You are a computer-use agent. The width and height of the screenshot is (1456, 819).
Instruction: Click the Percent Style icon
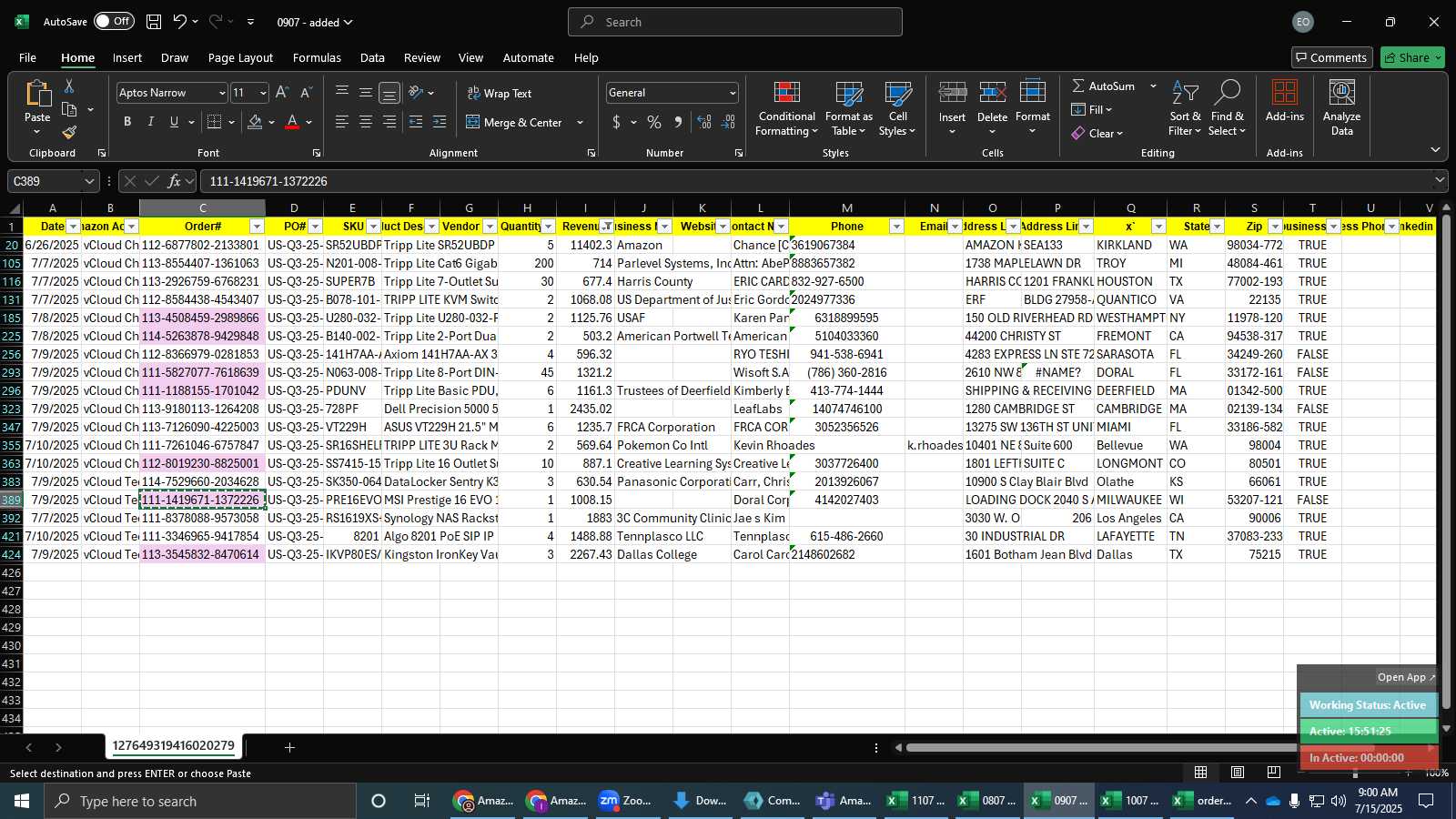point(654,122)
